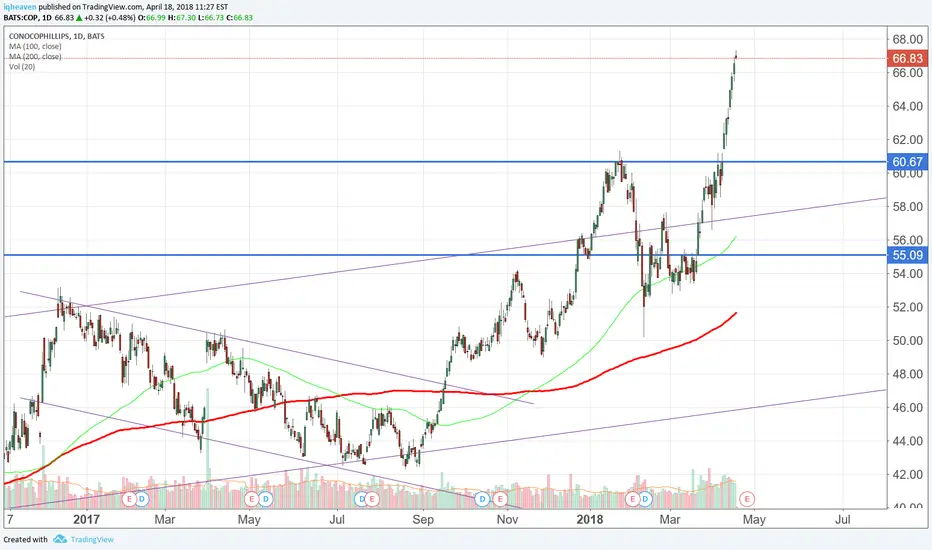Viewport: 932px width, 550px height.
Task: Click the green up-arrow price change indicator
Action: (x=78, y=18)
